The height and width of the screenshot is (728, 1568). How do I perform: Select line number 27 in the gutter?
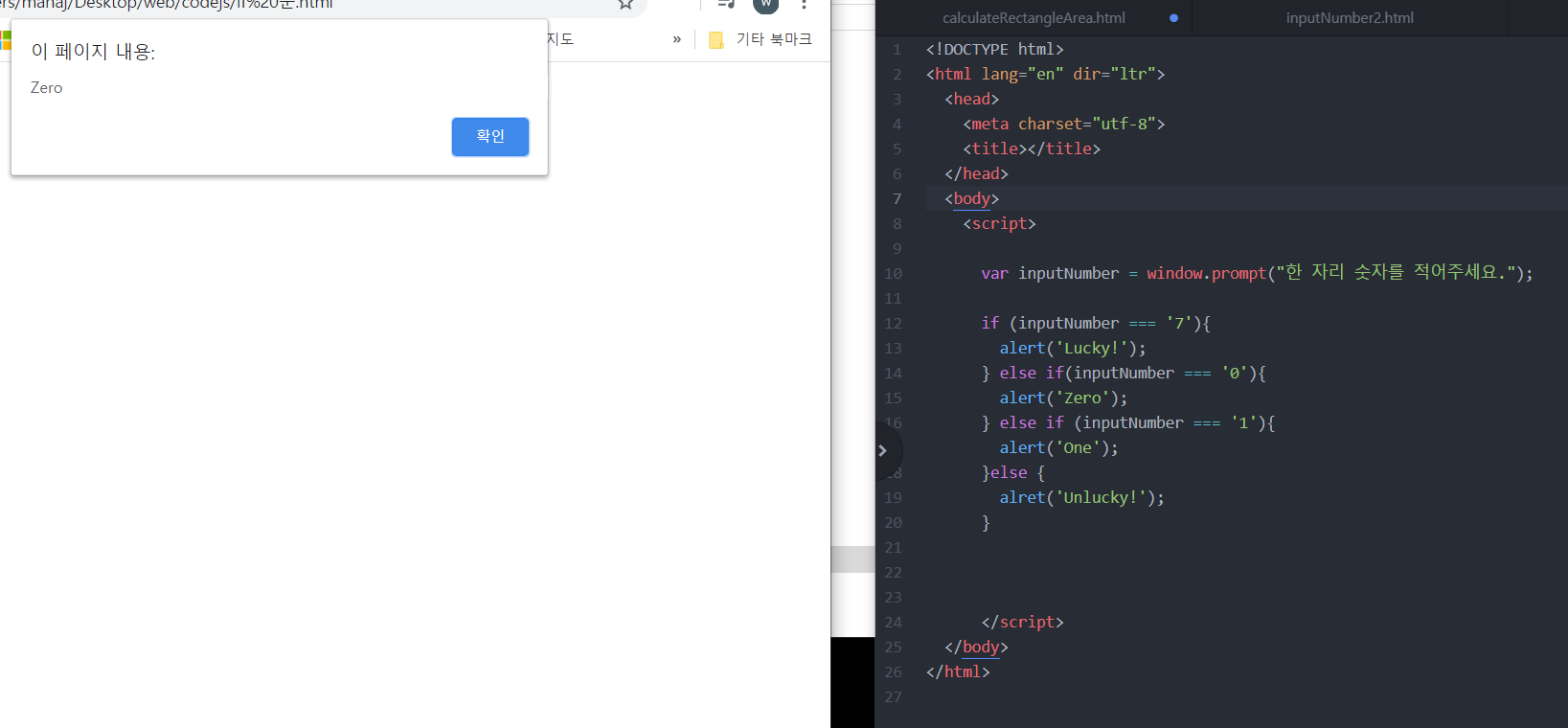[x=893, y=697]
